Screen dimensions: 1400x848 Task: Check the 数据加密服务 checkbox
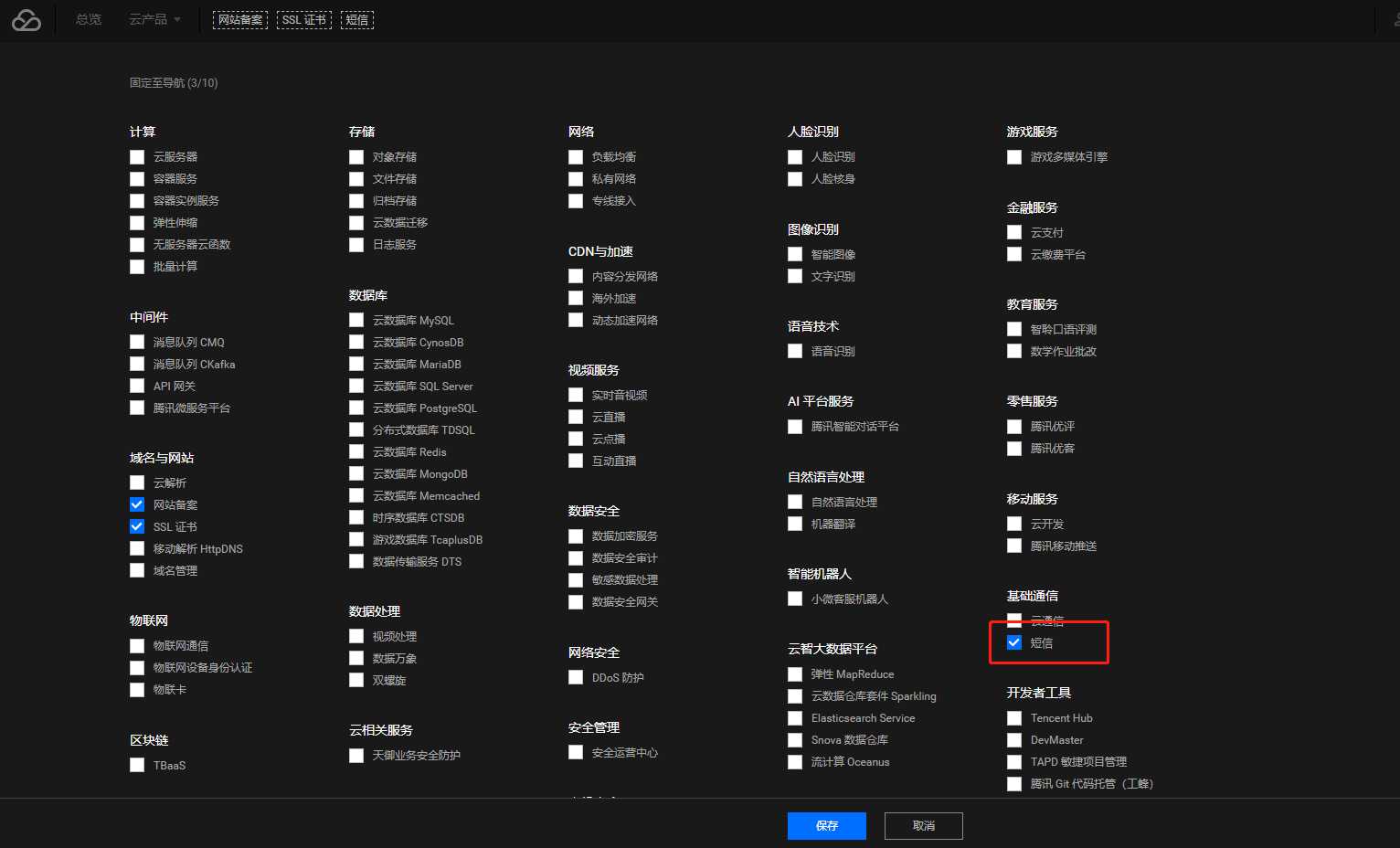[x=576, y=536]
